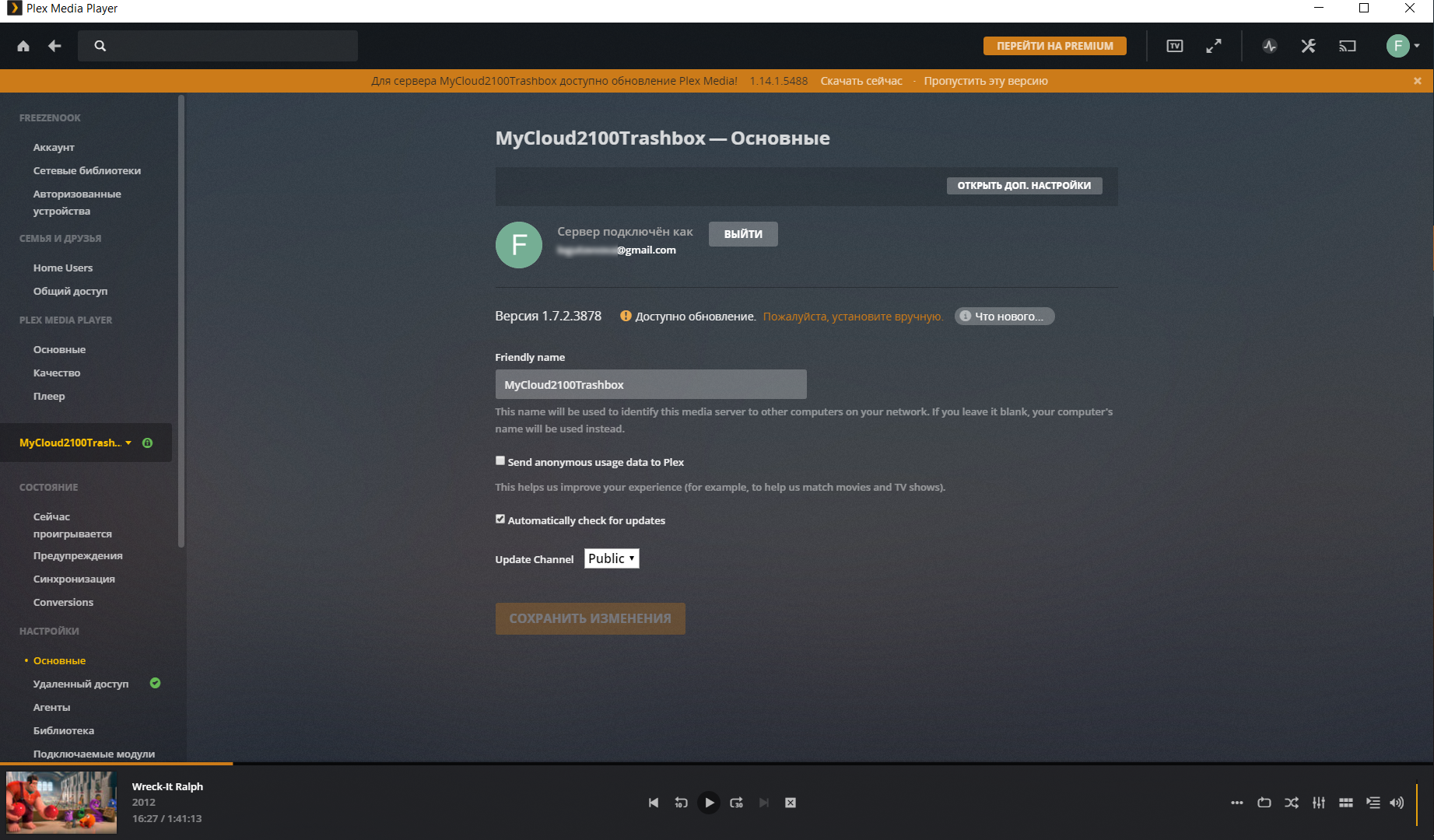This screenshot has width=1434, height=840.
Task: Select Удаленный доступ settings
Action: (81, 684)
